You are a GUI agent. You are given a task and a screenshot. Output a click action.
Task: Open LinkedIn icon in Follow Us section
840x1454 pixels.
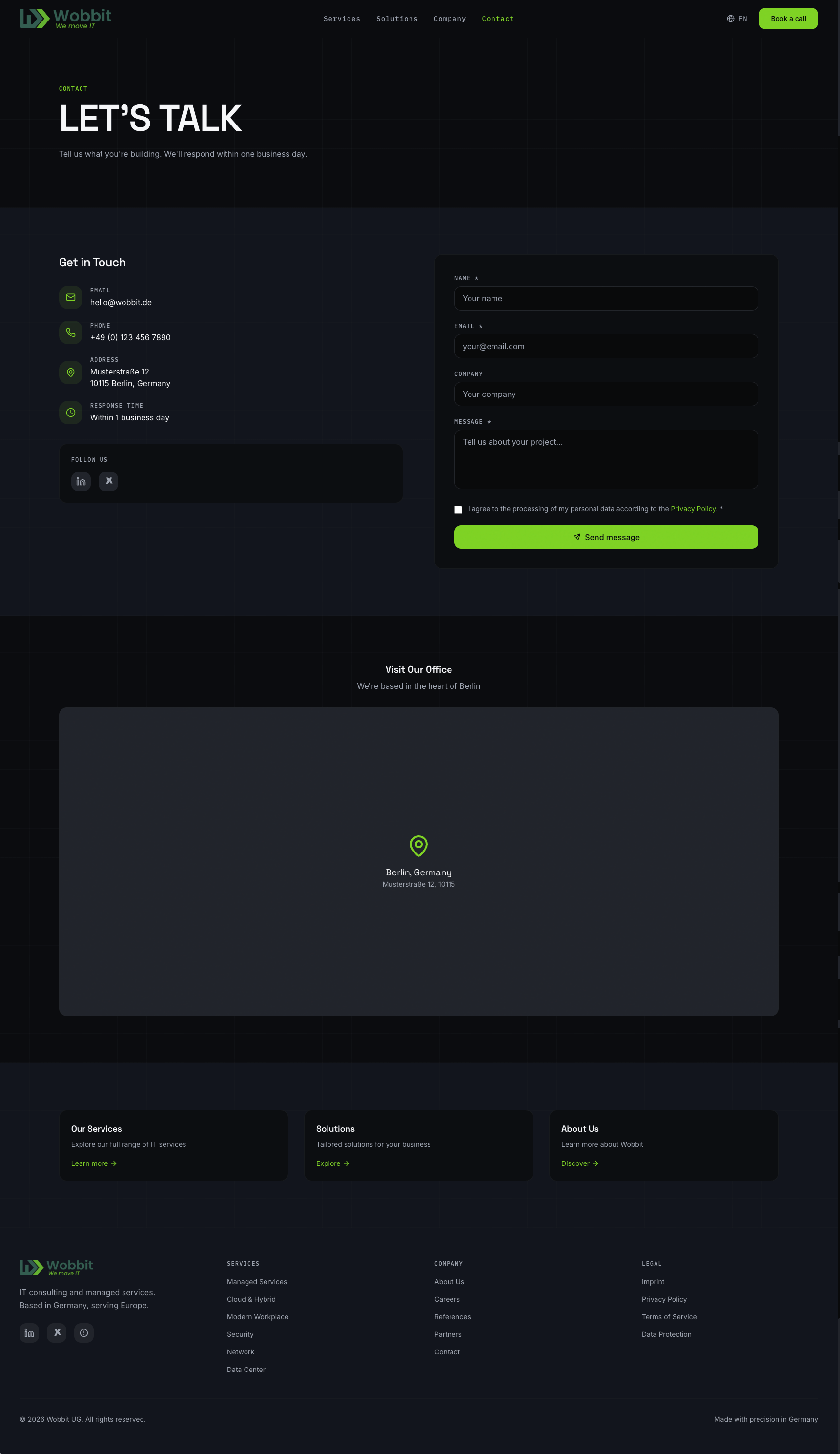coord(81,480)
